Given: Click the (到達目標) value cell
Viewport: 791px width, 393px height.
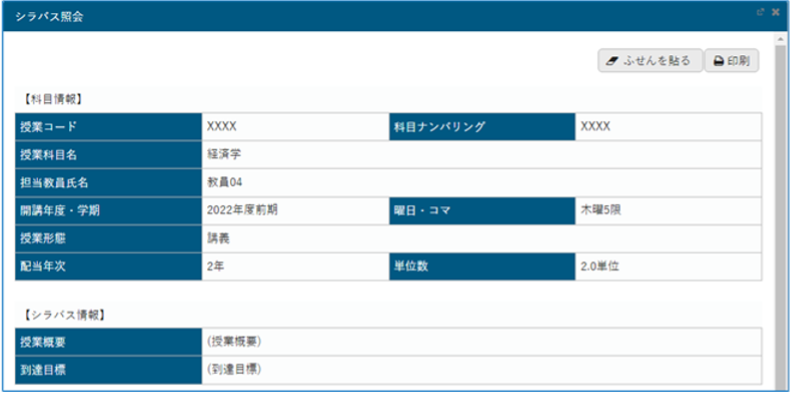Looking at the screenshot, I should (482, 370).
